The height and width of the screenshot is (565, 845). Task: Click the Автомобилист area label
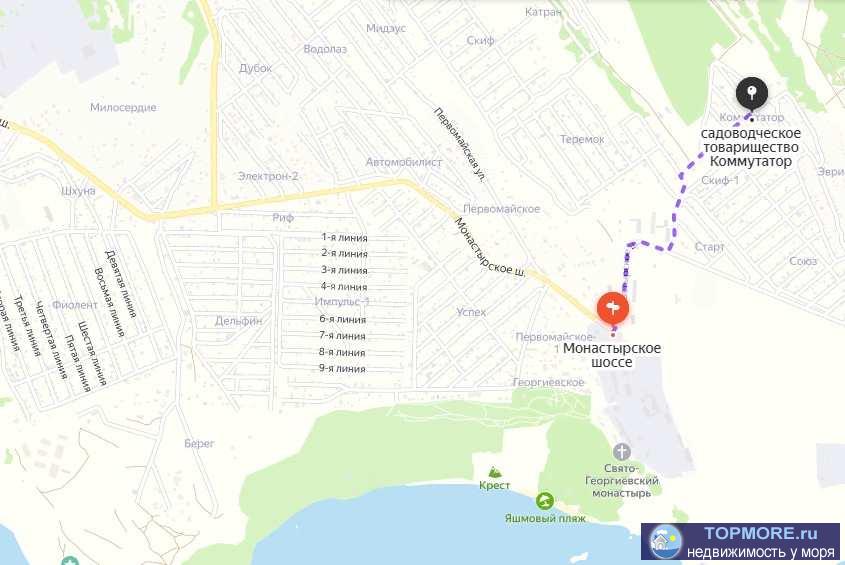[x=404, y=162]
